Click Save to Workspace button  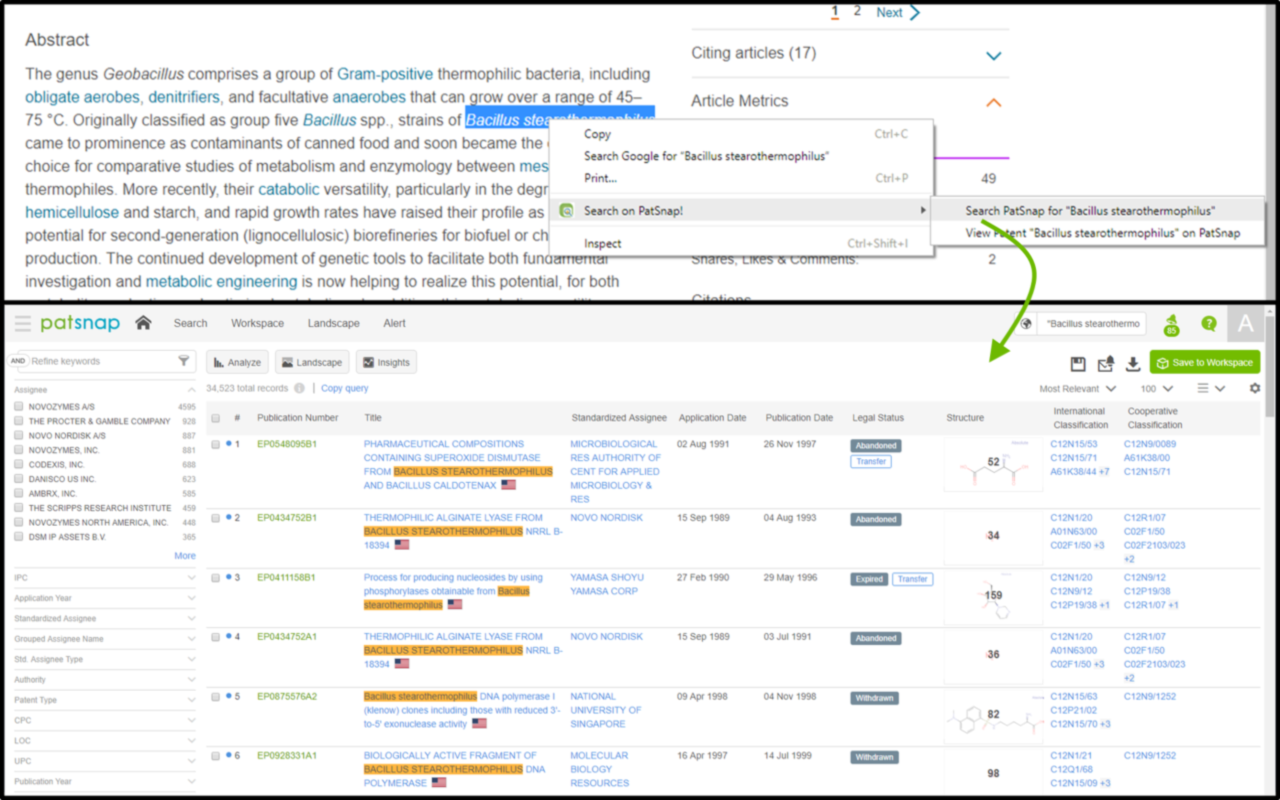tap(1205, 362)
